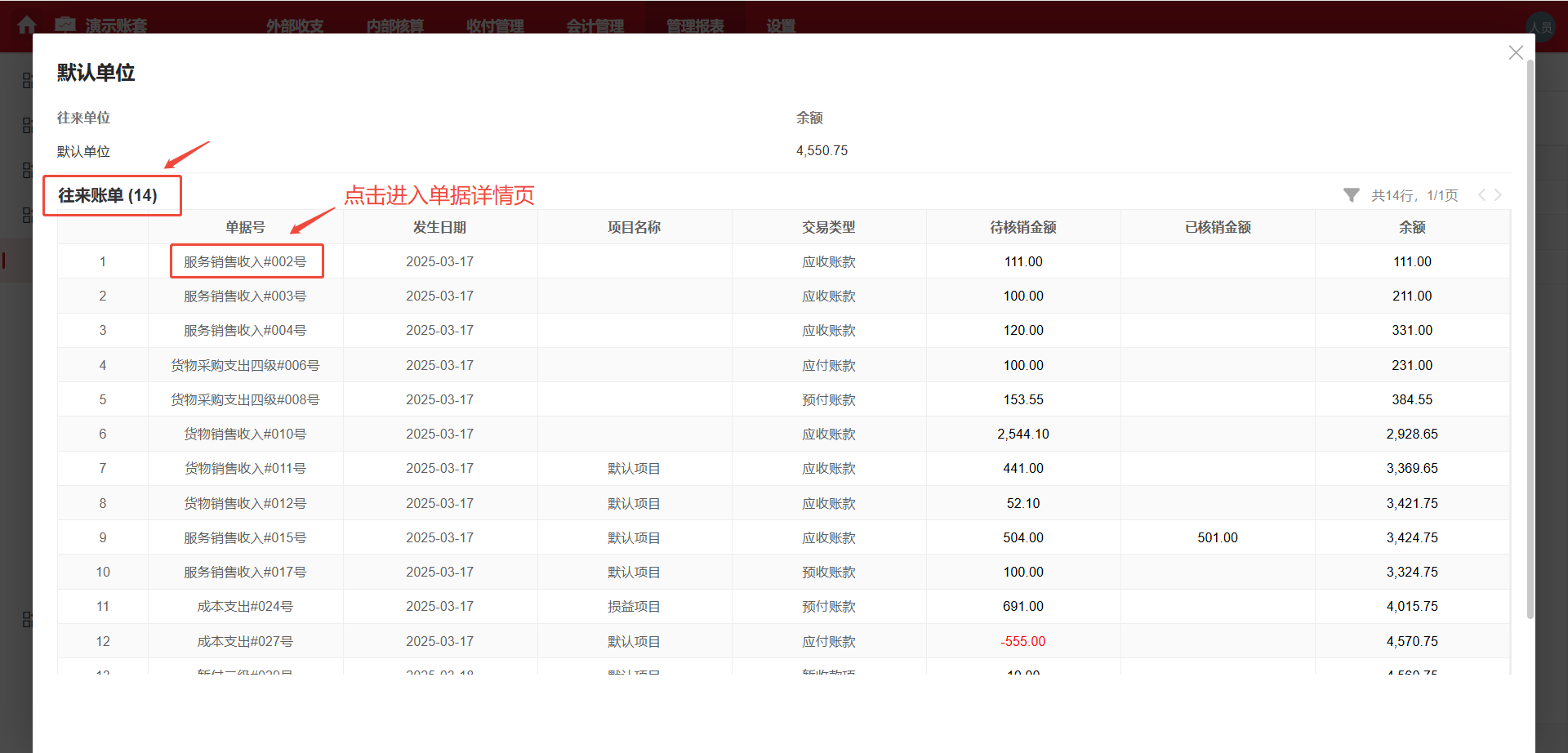1568x753 pixels.
Task: Open bill 服务销售收入#002号 detail page
Action: tap(246, 261)
